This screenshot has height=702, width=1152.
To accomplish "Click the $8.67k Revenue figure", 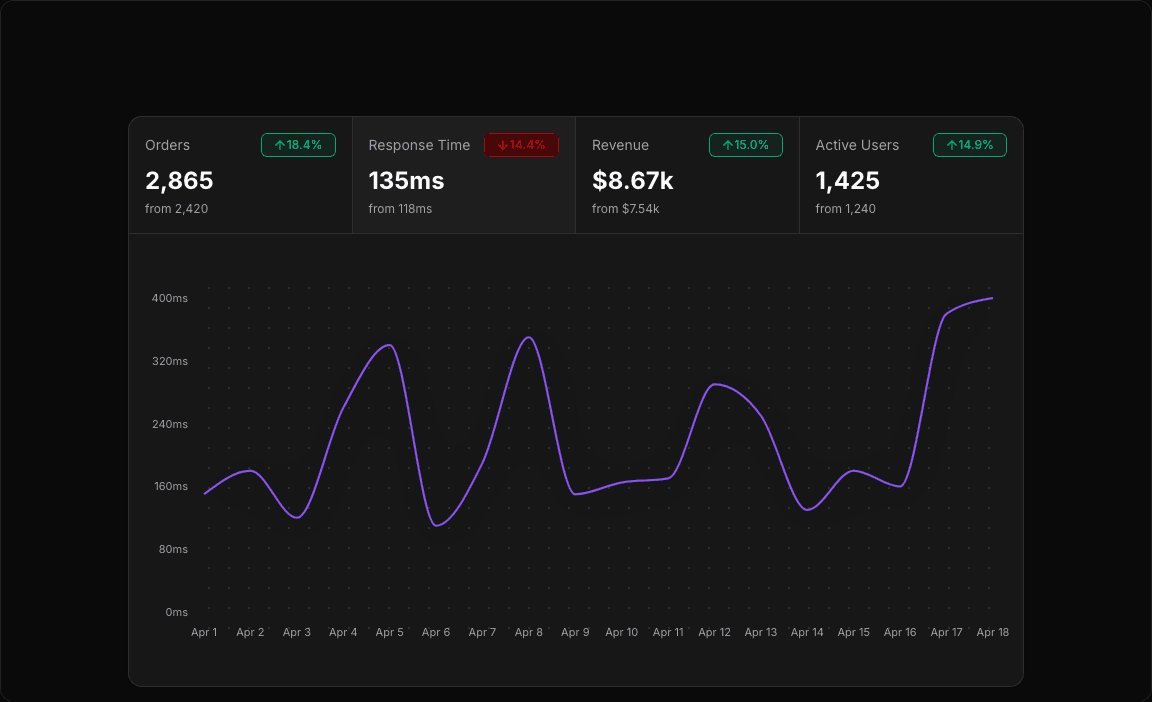I will point(632,181).
